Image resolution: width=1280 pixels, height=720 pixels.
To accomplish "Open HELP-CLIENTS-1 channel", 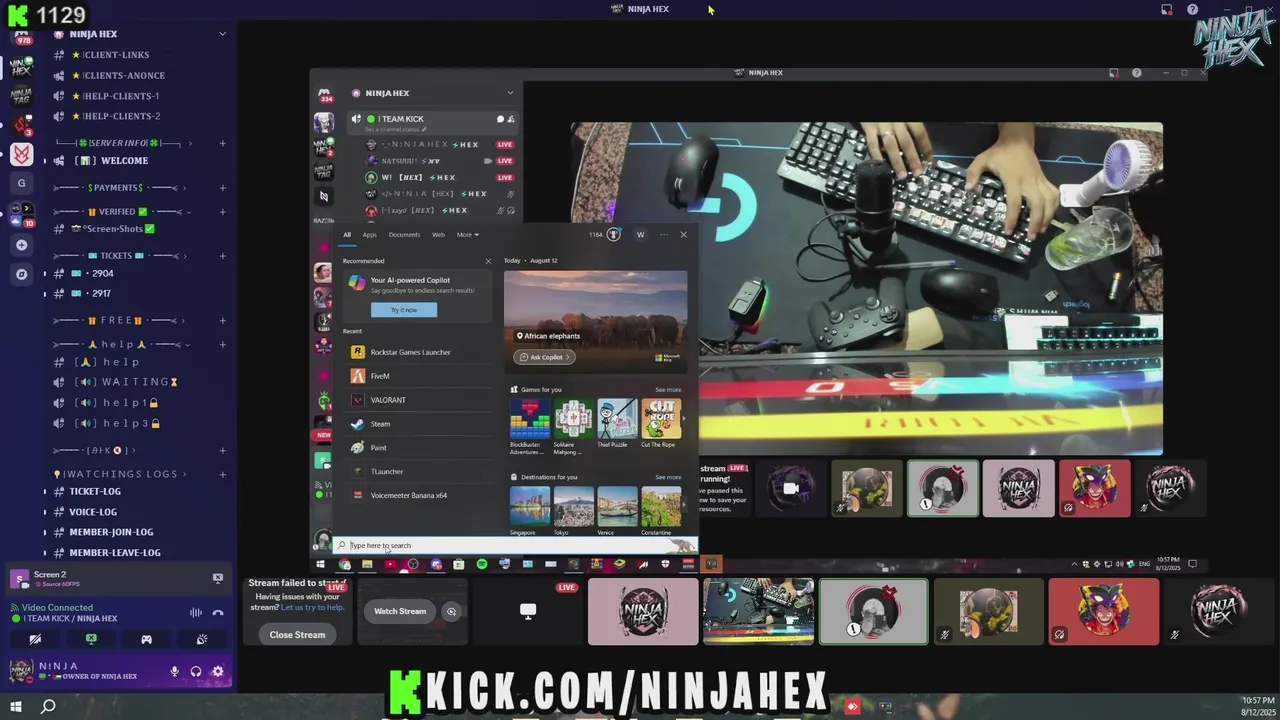I will [x=121, y=96].
